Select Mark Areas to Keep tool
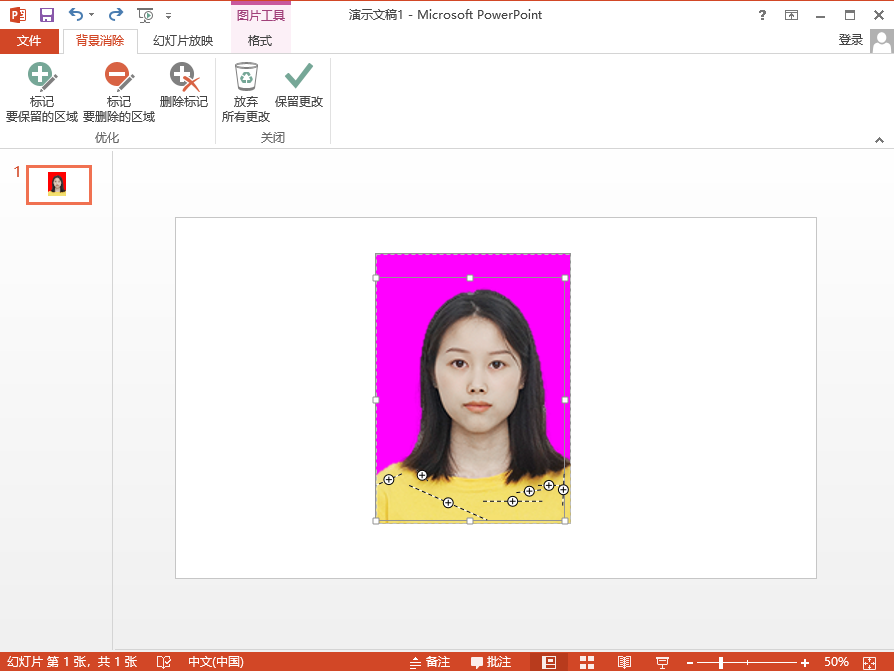 point(42,92)
